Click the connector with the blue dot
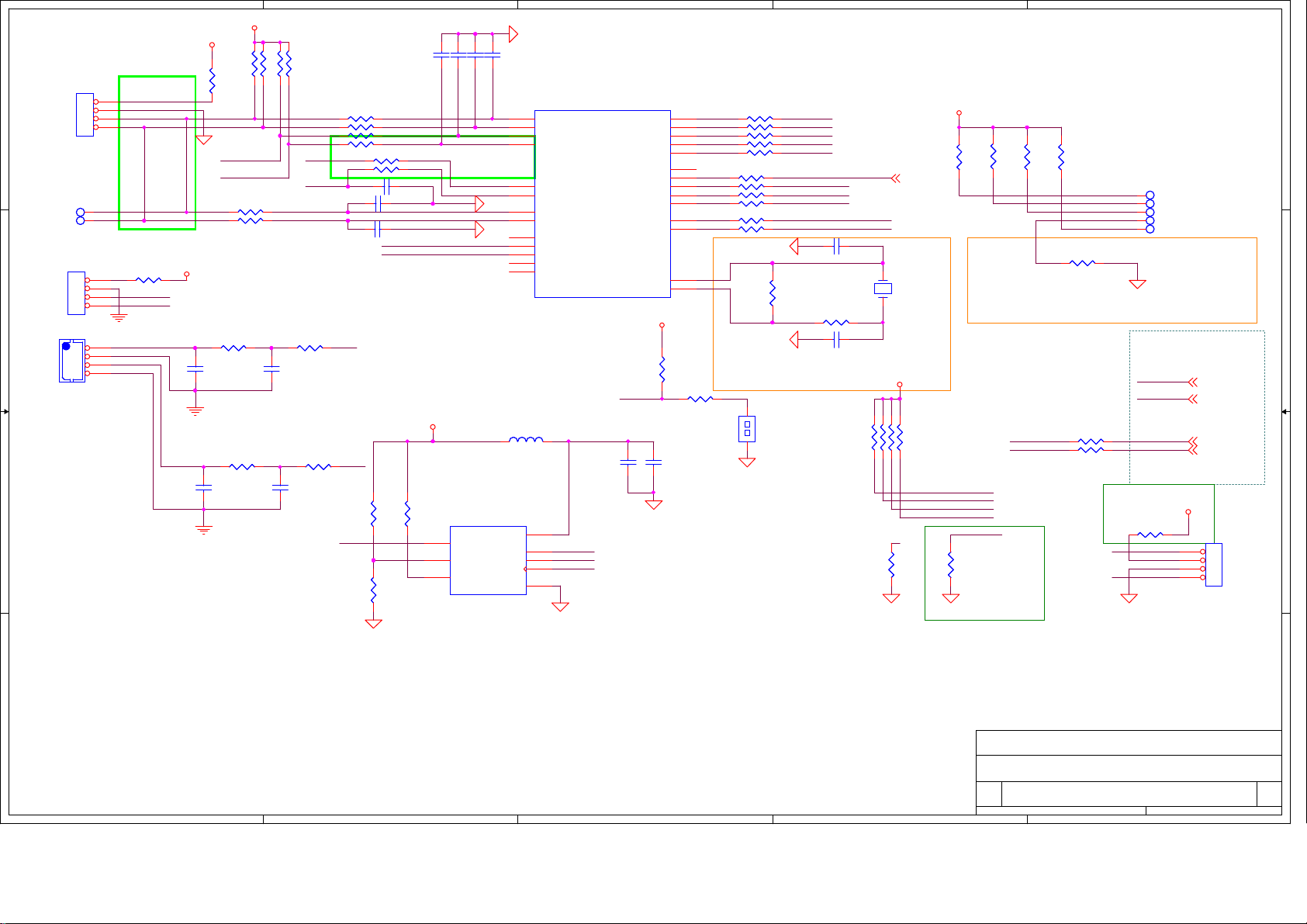 (x=71, y=360)
